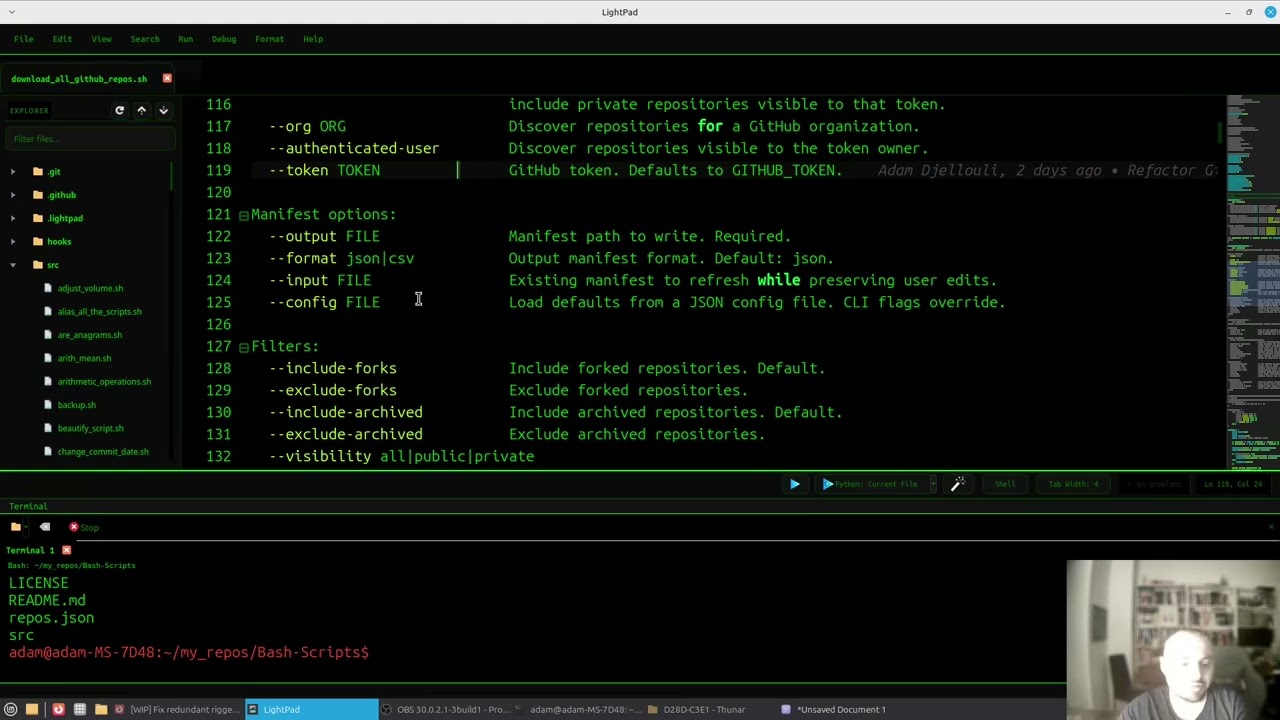Switch to LightPad in the taskbar
Viewport: 1280px width, 720px height.
coord(310,709)
